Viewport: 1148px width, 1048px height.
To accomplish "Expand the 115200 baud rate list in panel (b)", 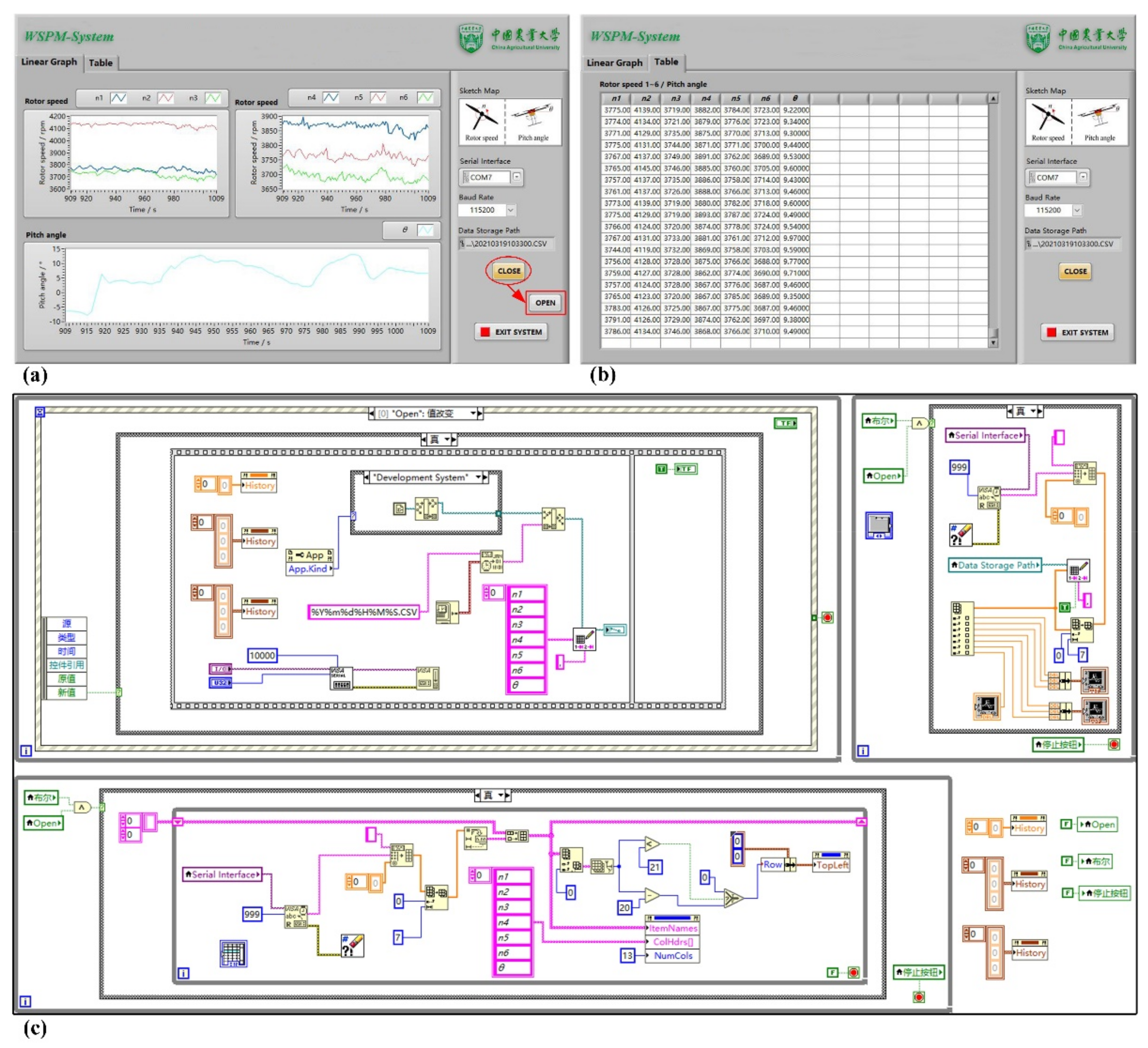I will [1076, 210].
